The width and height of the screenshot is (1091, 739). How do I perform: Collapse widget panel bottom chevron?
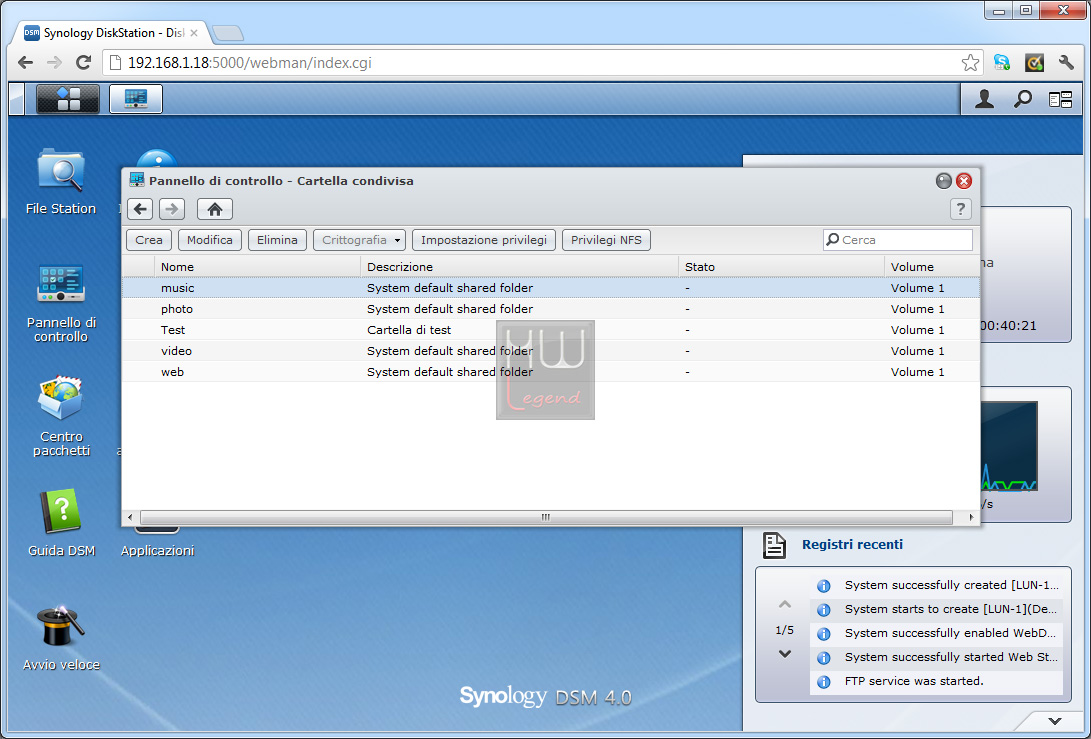click(x=1055, y=721)
